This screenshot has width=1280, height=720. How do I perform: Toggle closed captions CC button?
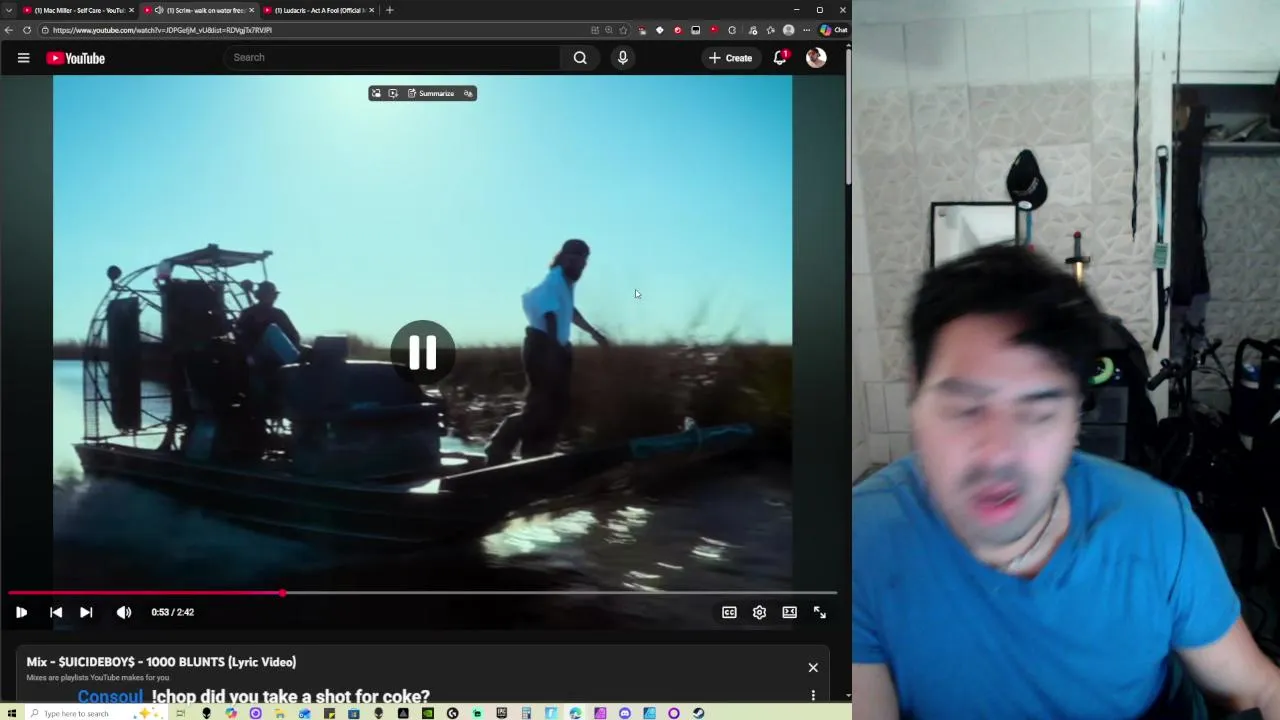click(729, 612)
